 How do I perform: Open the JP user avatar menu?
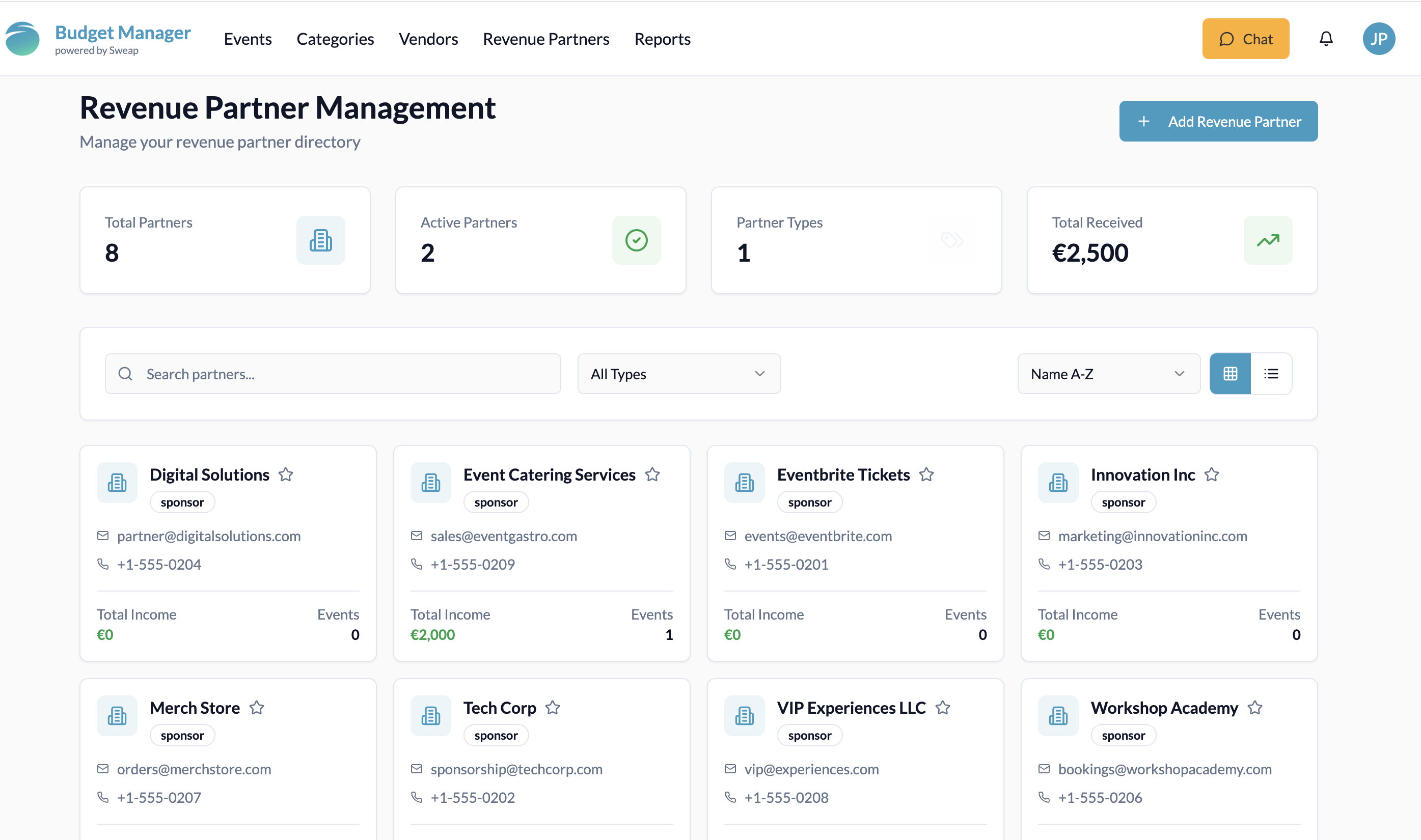pyautogui.click(x=1379, y=39)
